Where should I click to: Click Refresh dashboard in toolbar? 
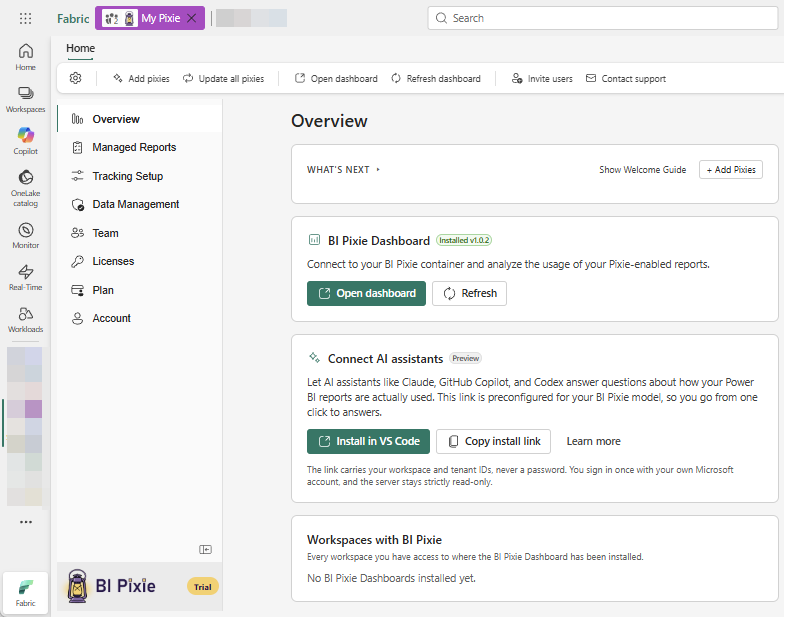(435, 79)
